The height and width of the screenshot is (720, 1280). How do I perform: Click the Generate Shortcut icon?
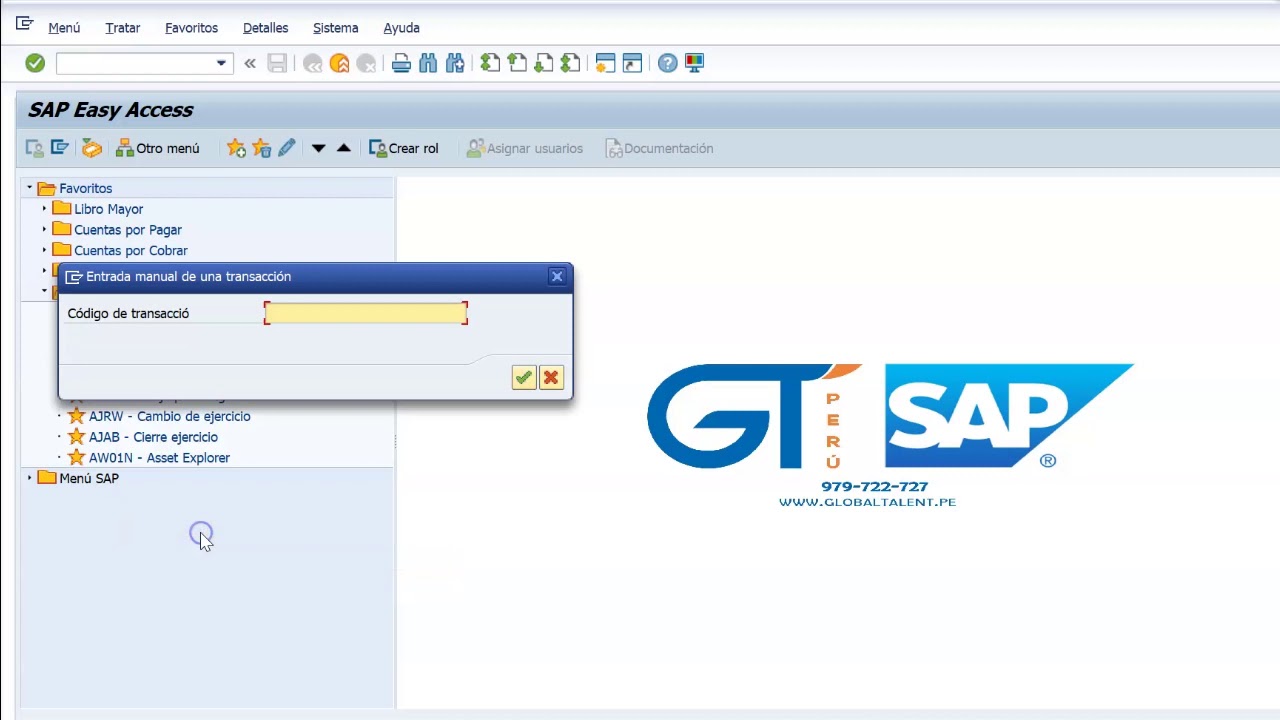[632, 63]
